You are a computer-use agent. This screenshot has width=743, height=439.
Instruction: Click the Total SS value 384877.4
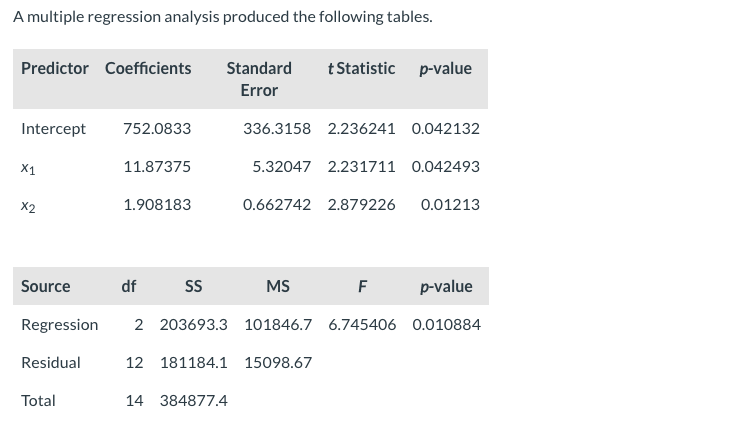tap(193, 401)
